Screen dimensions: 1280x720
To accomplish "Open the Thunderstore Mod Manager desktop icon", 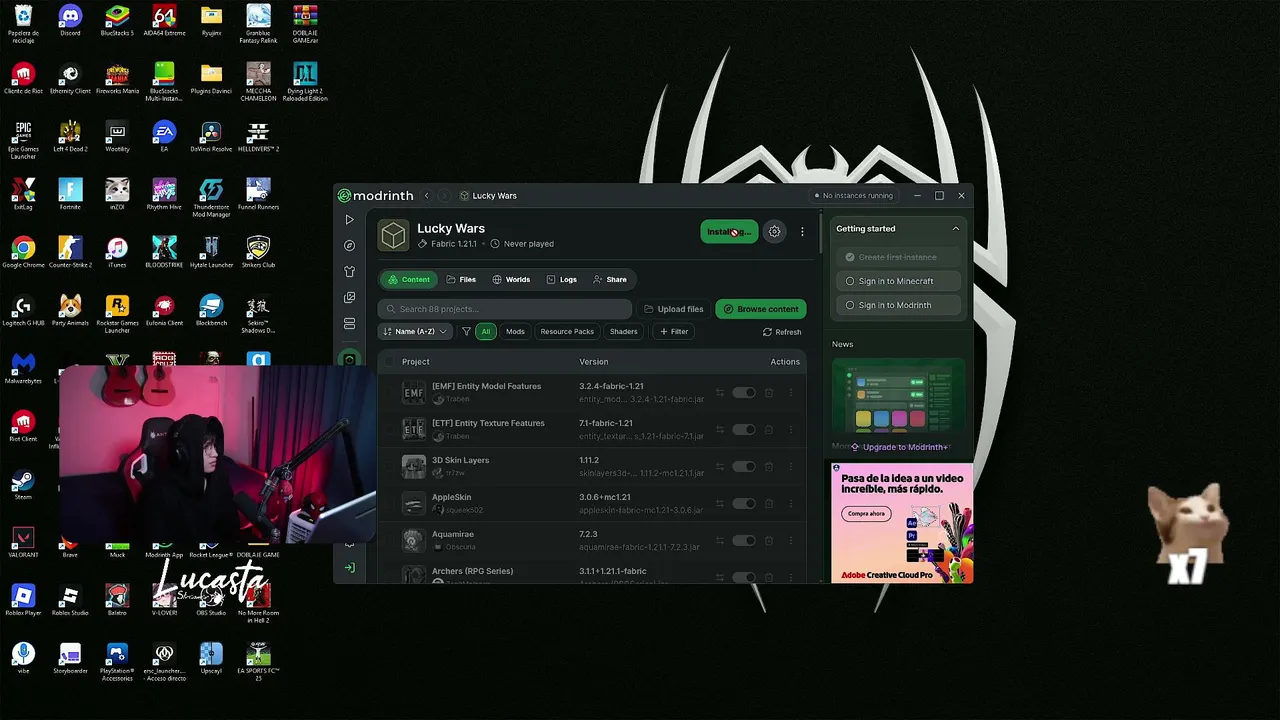I will click(x=211, y=197).
